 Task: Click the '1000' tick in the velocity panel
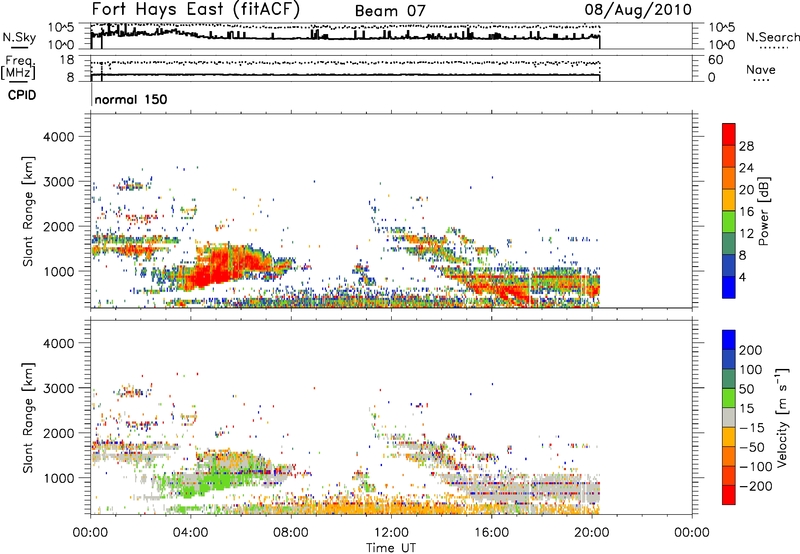(58, 478)
